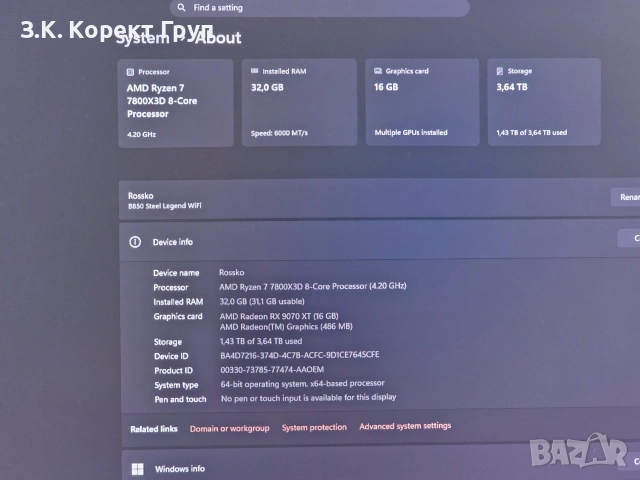The height and width of the screenshot is (480, 640).
Task: Click the Device info circle icon
Action: tap(135, 242)
